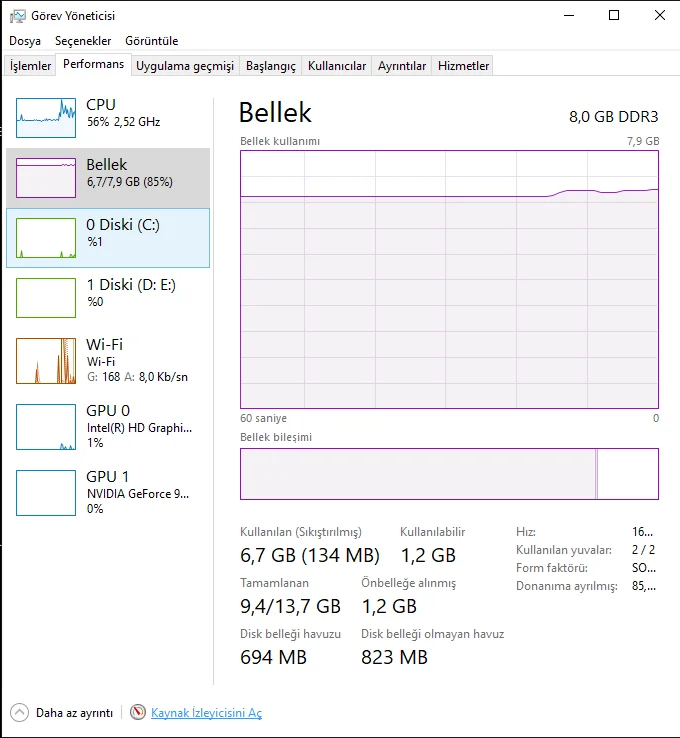This screenshot has width=680, height=738.
Task: Switch to the İşlemler tab
Action: [x=30, y=66]
